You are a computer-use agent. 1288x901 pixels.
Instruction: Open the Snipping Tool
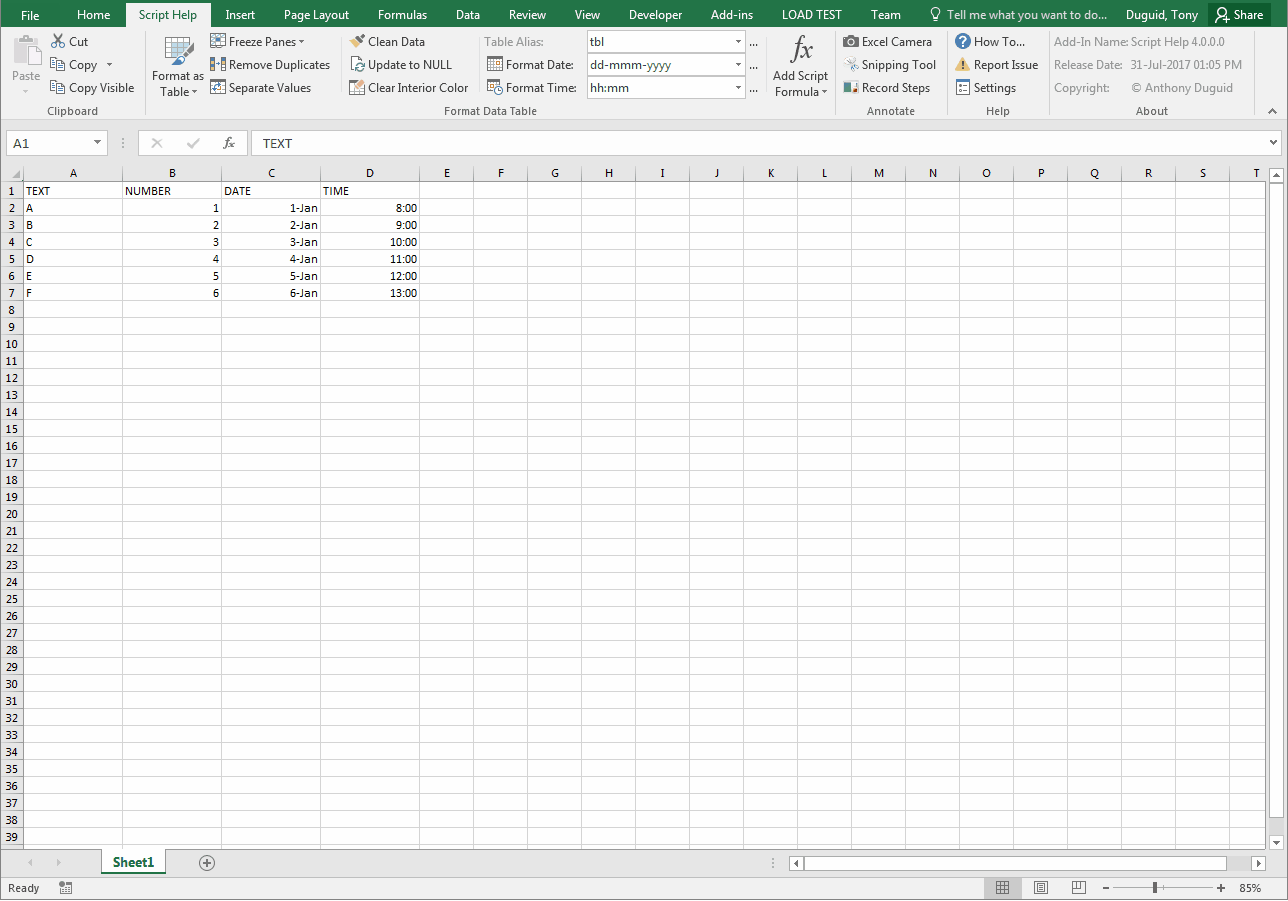889,65
